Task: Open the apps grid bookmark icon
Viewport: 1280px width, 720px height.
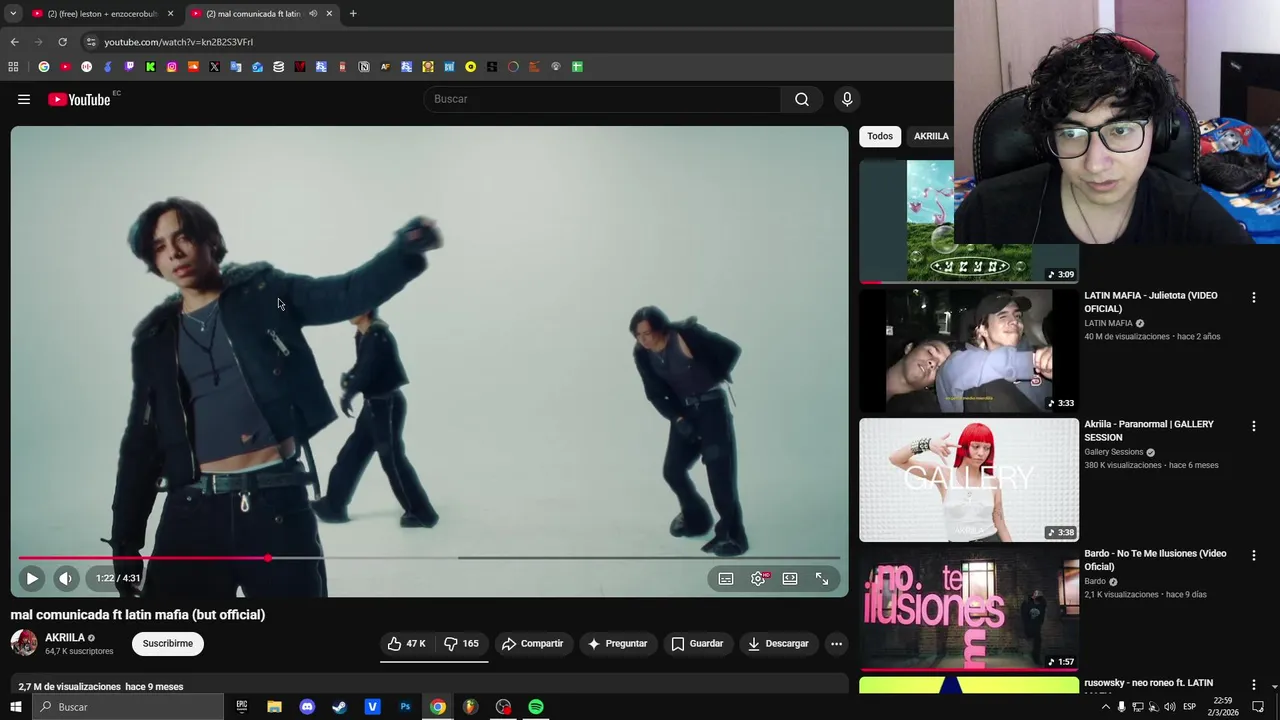Action: point(13,67)
